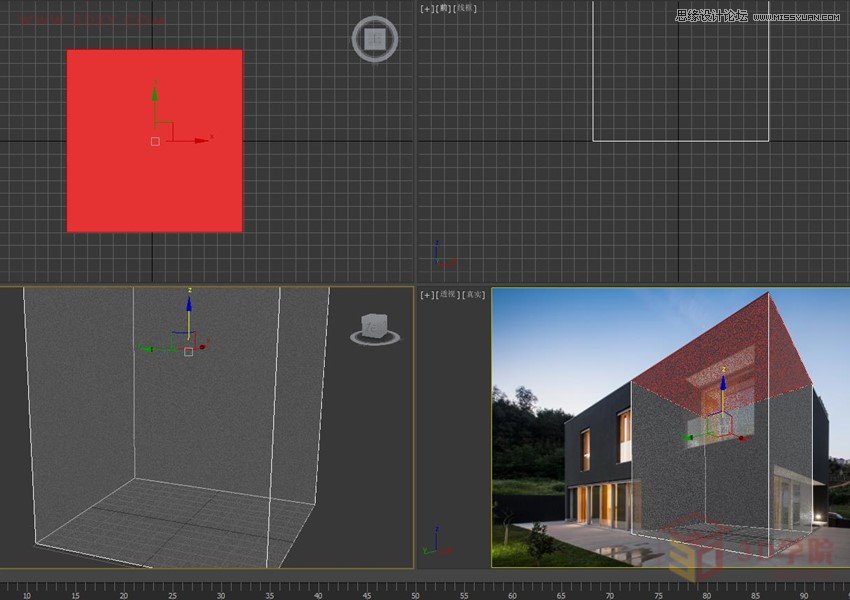
Task: Click the missyuan.com watermark link top-right
Action: pos(795,16)
